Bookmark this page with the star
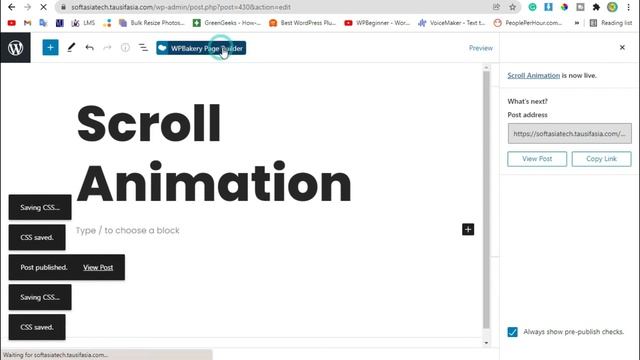This screenshot has height=360, width=640. pos(512,7)
